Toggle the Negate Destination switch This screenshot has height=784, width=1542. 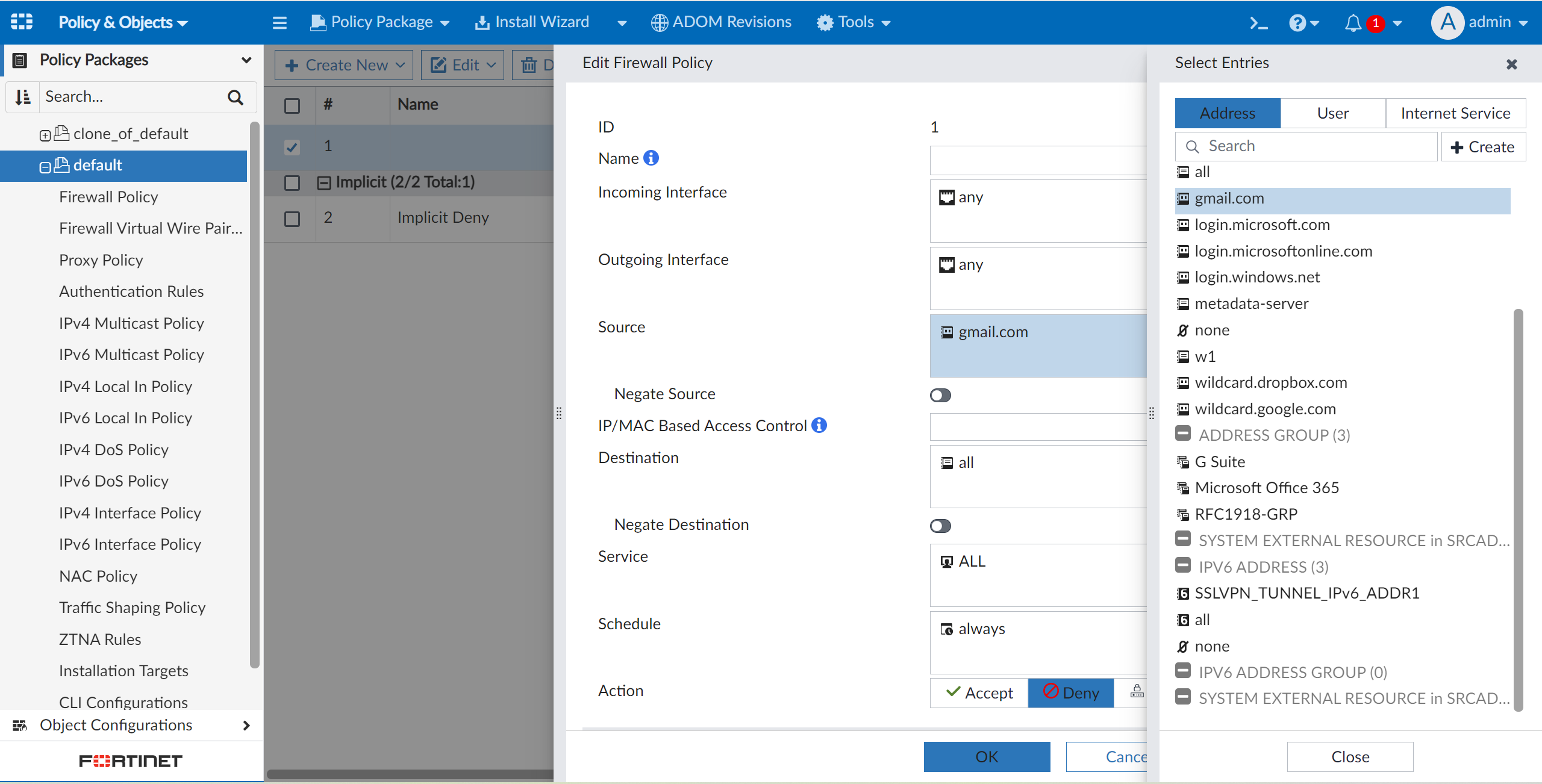940,526
